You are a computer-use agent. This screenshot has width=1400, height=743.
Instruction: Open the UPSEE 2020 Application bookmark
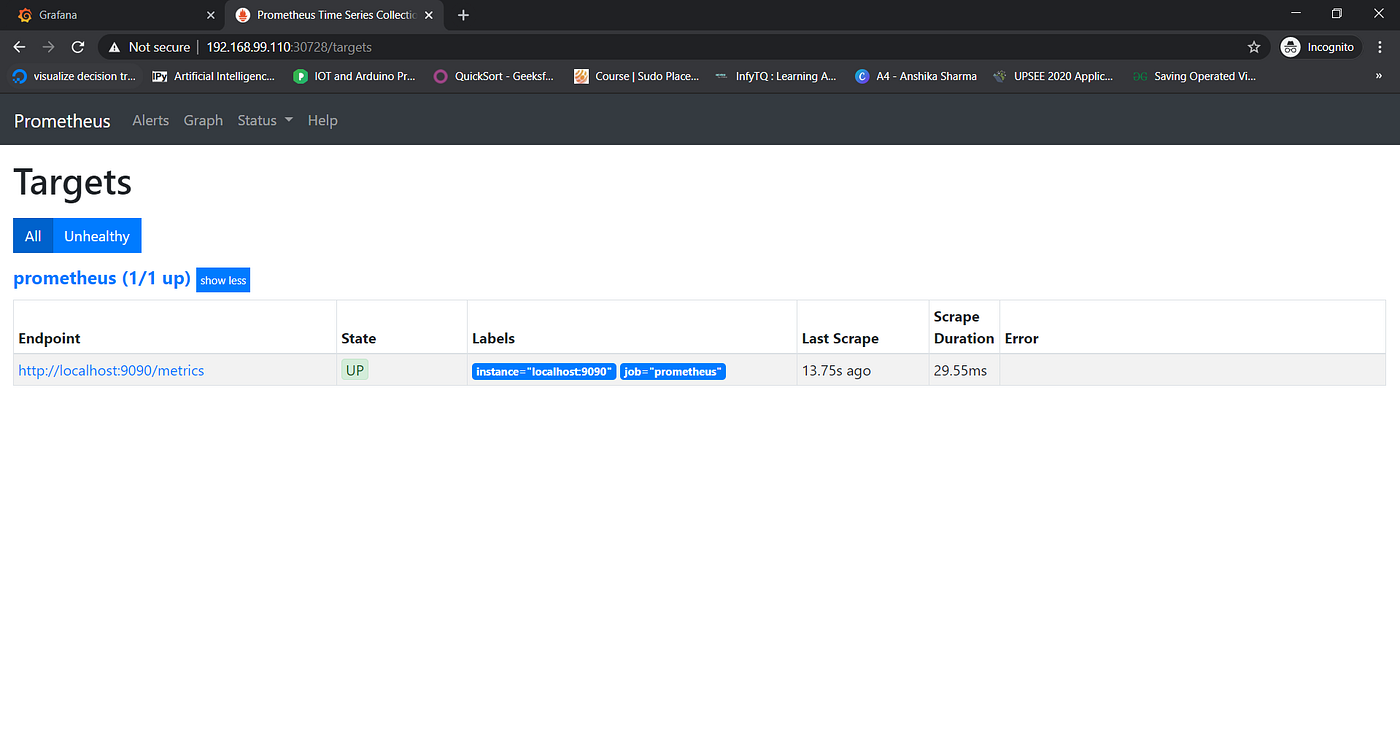(1053, 76)
